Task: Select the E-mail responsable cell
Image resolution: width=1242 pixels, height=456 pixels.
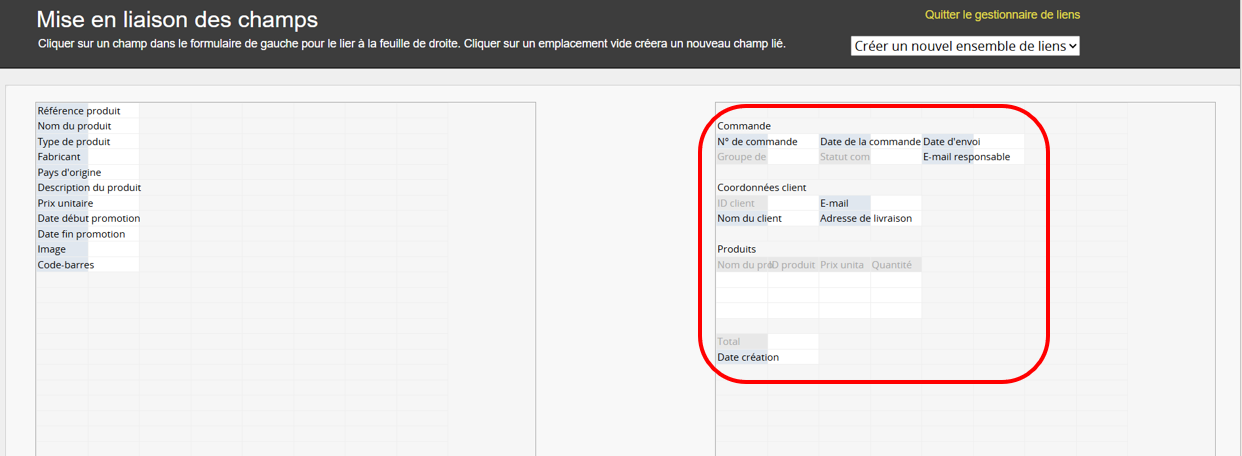Action: pos(966,157)
